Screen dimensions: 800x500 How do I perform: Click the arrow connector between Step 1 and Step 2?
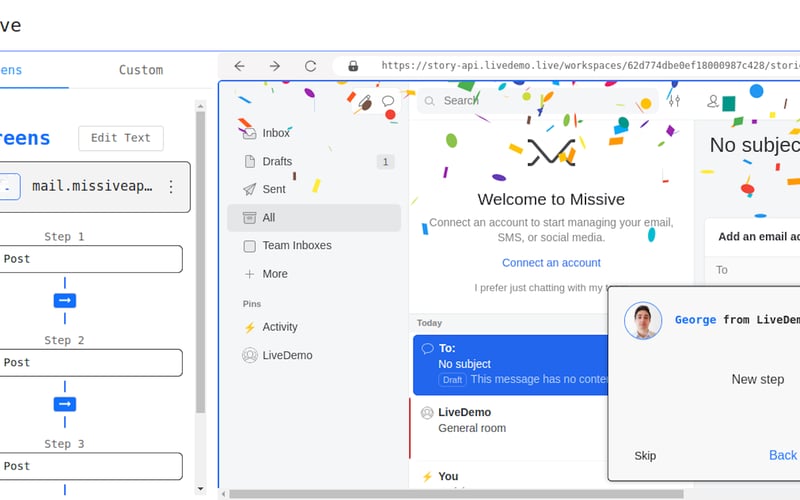(x=65, y=301)
